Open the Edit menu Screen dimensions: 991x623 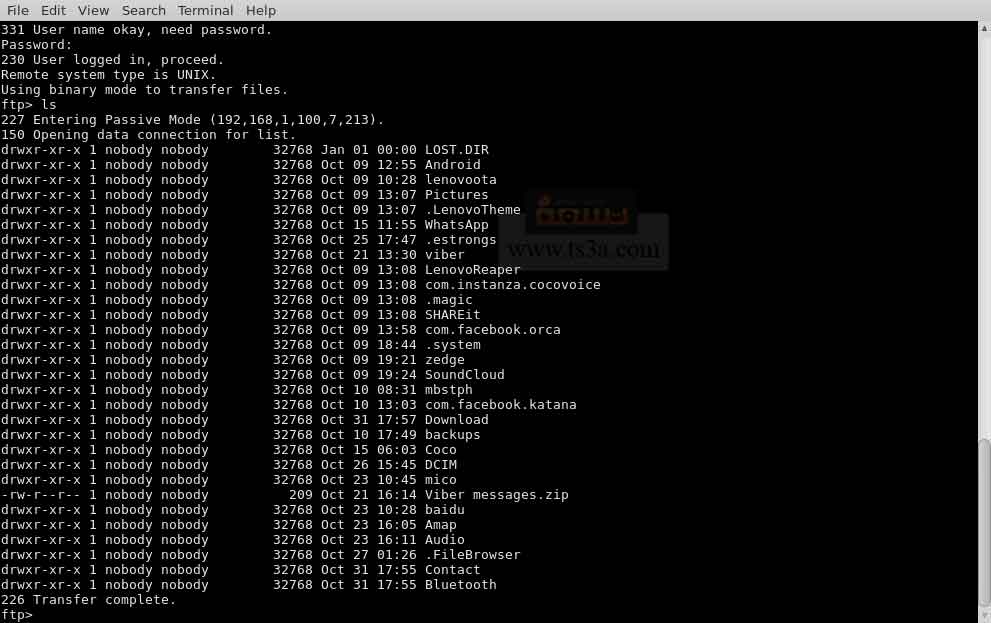pyautogui.click(x=53, y=11)
